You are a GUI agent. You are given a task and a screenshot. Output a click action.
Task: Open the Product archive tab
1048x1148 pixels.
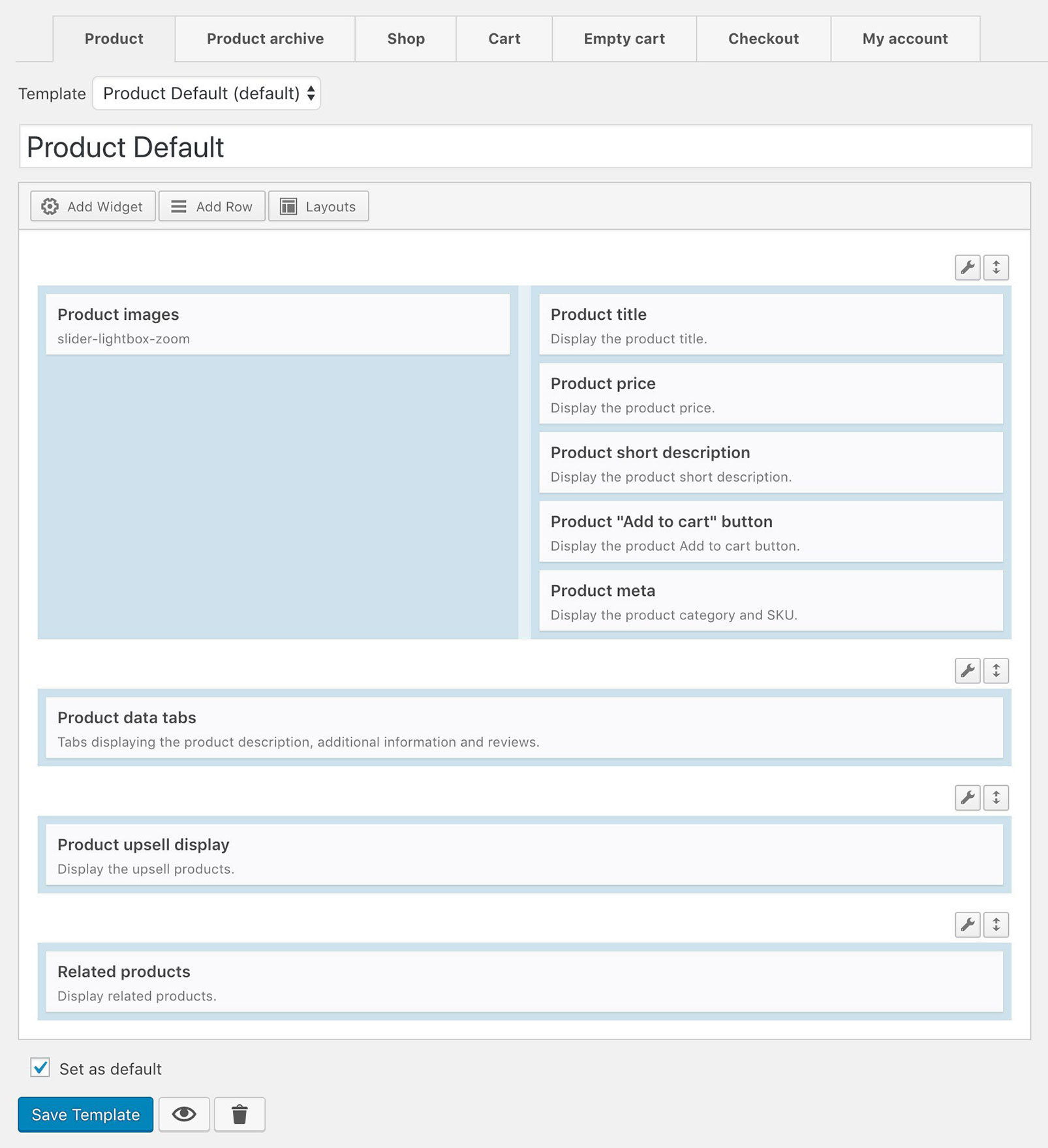(264, 39)
